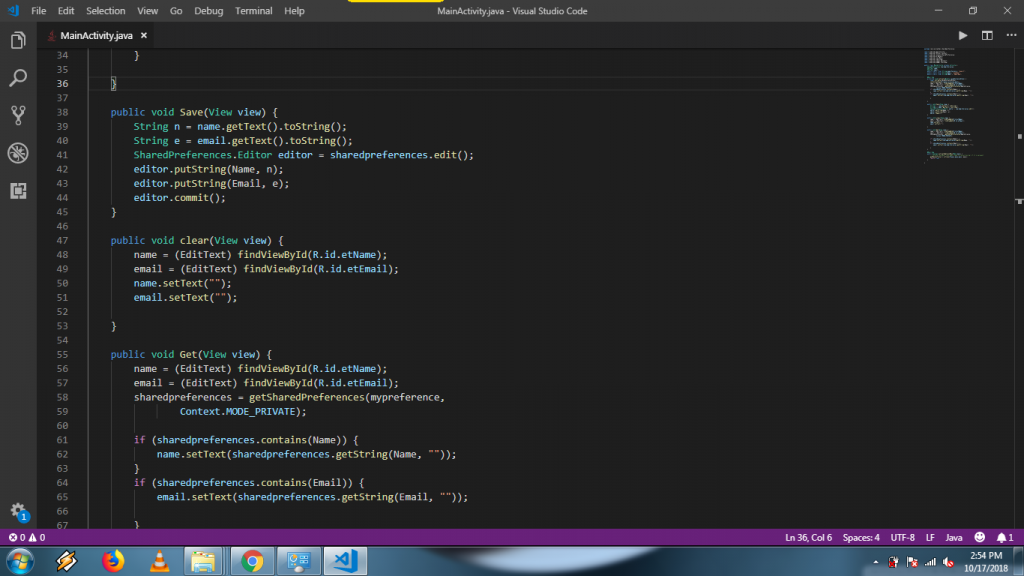Click the notifications bell in status bar
This screenshot has width=1024, height=576.
click(1002, 537)
